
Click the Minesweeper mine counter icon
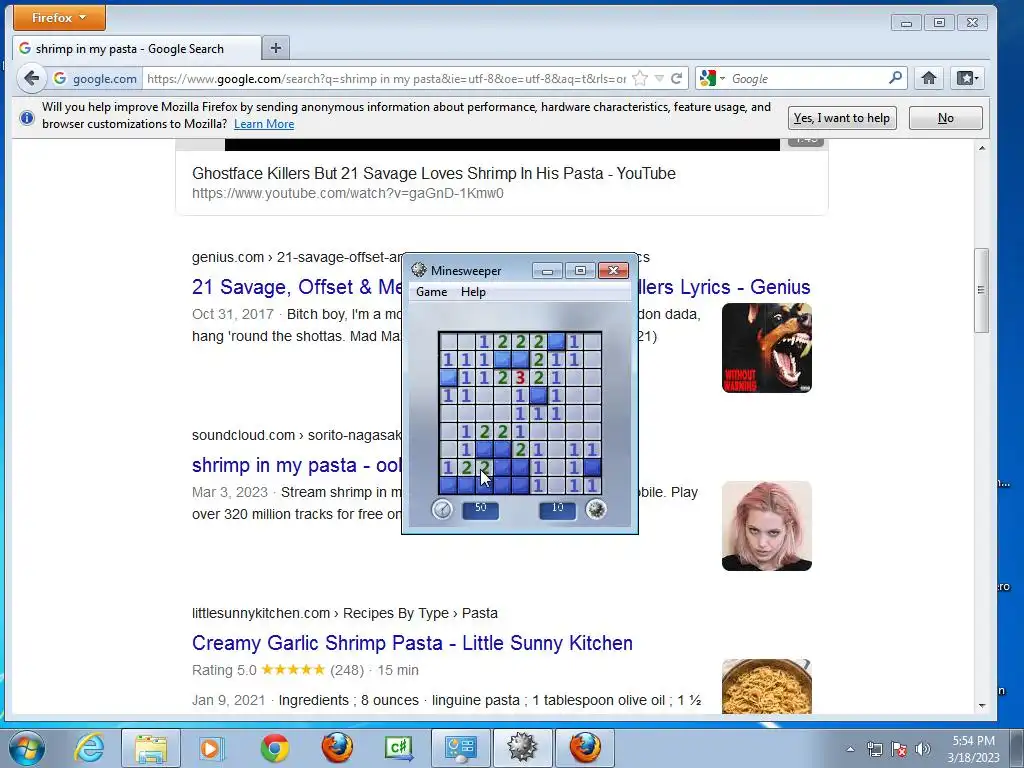[596, 509]
